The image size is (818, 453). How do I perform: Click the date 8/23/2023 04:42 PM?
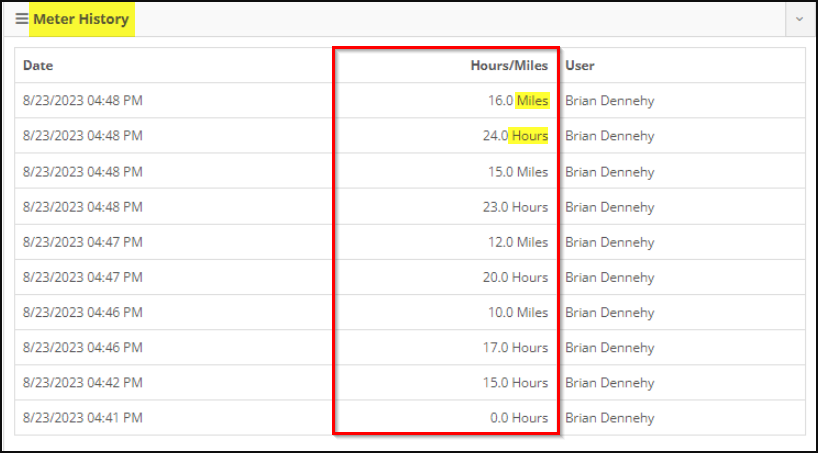coord(82,383)
